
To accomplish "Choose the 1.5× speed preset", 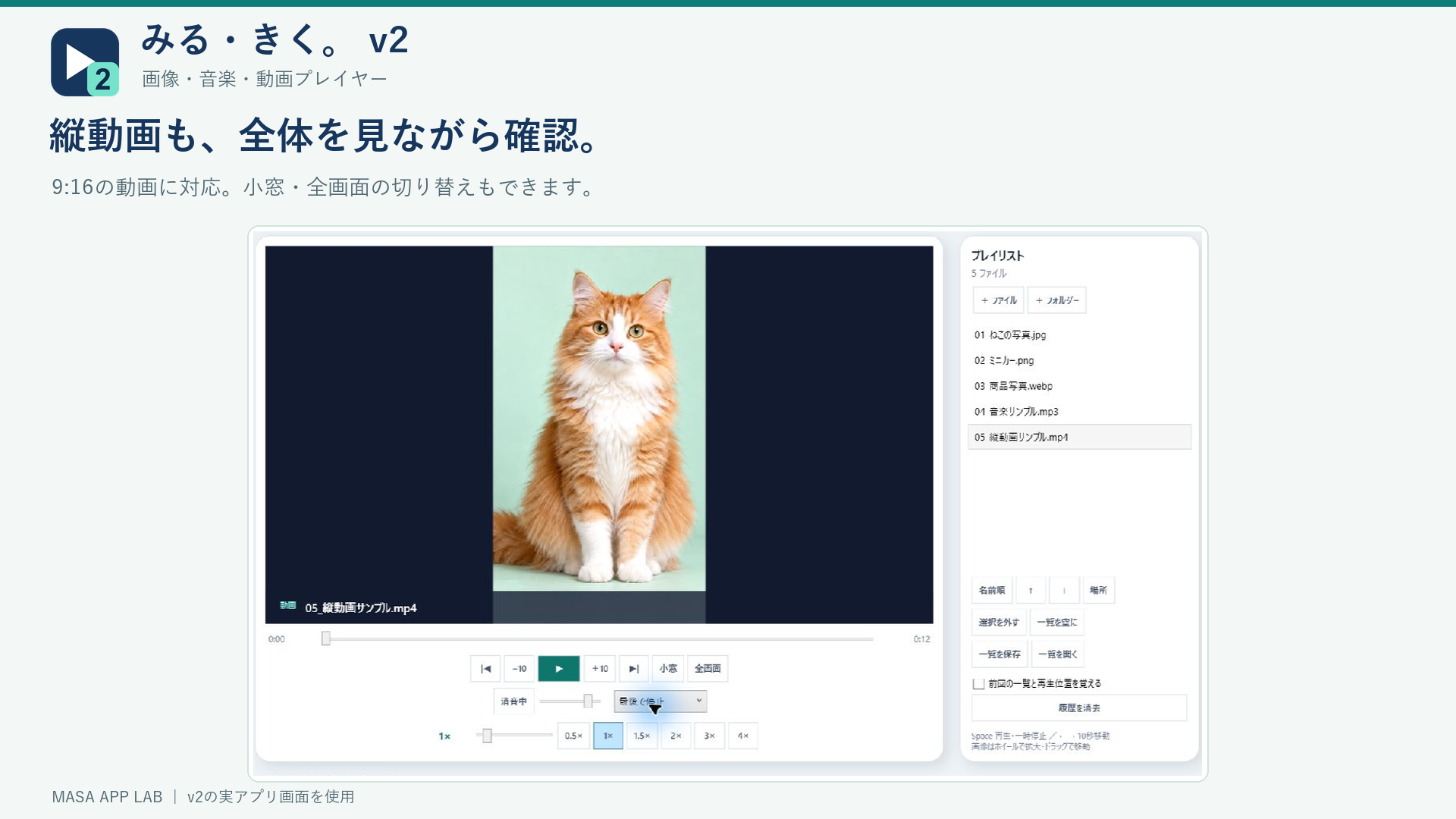I will [x=642, y=736].
